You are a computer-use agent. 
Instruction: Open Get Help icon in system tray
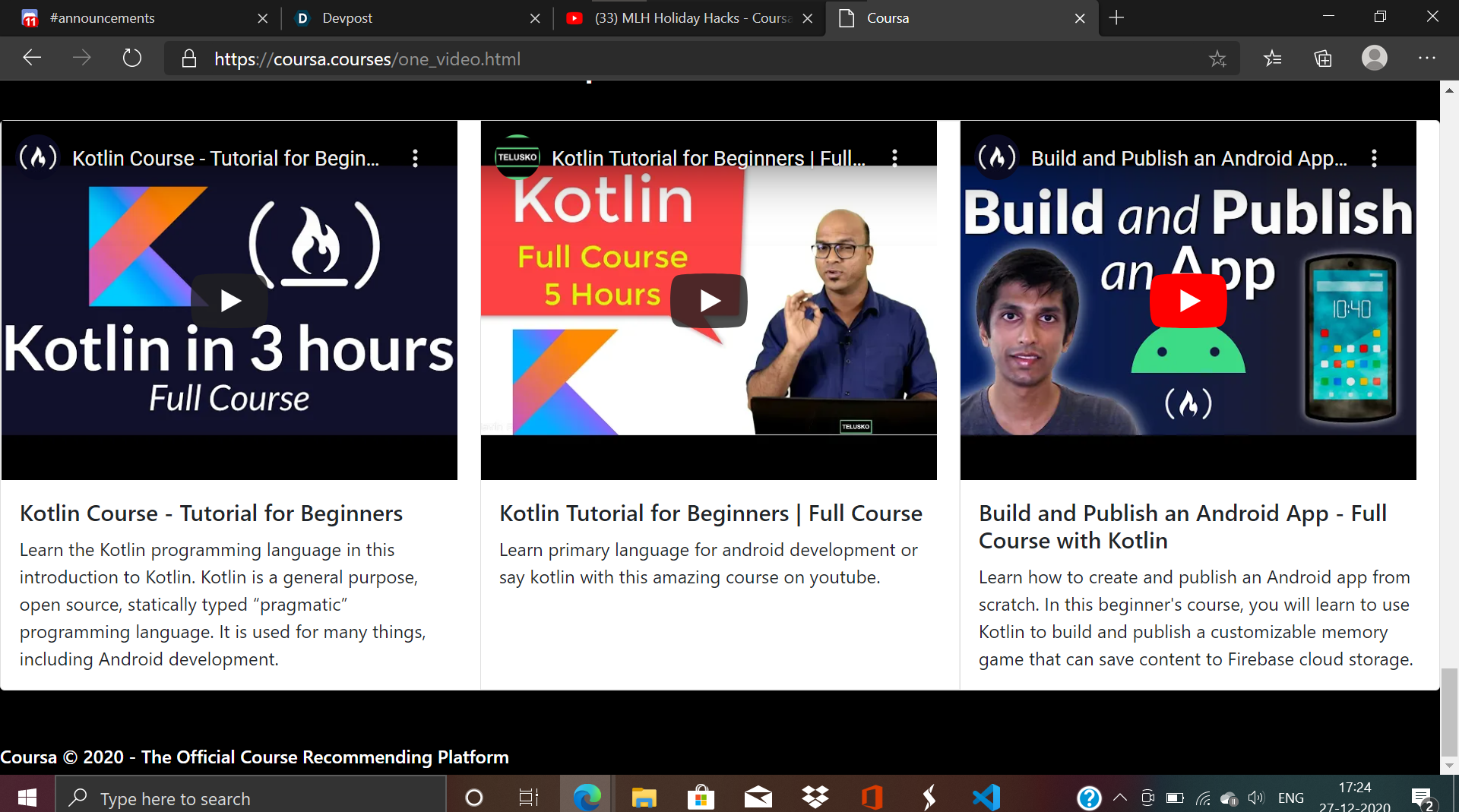[x=1089, y=798]
